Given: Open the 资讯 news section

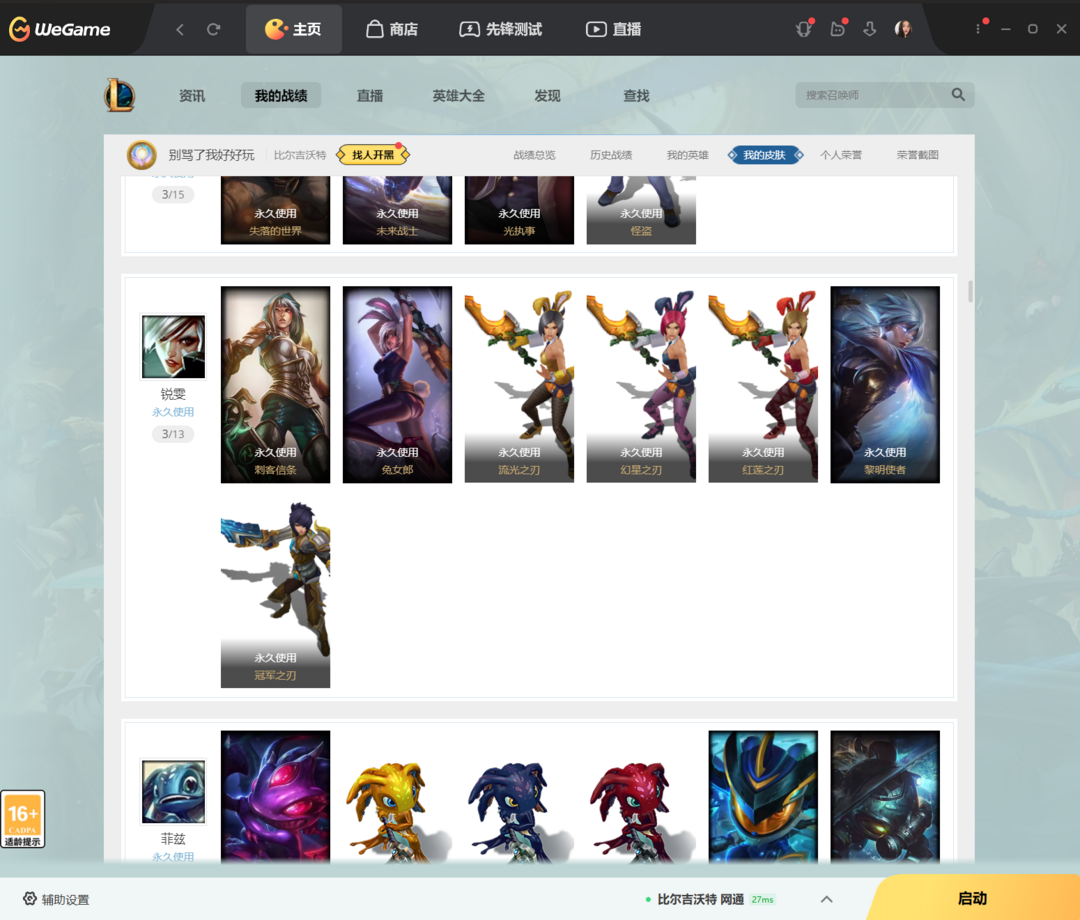Looking at the screenshot, I should coord(191,96).
